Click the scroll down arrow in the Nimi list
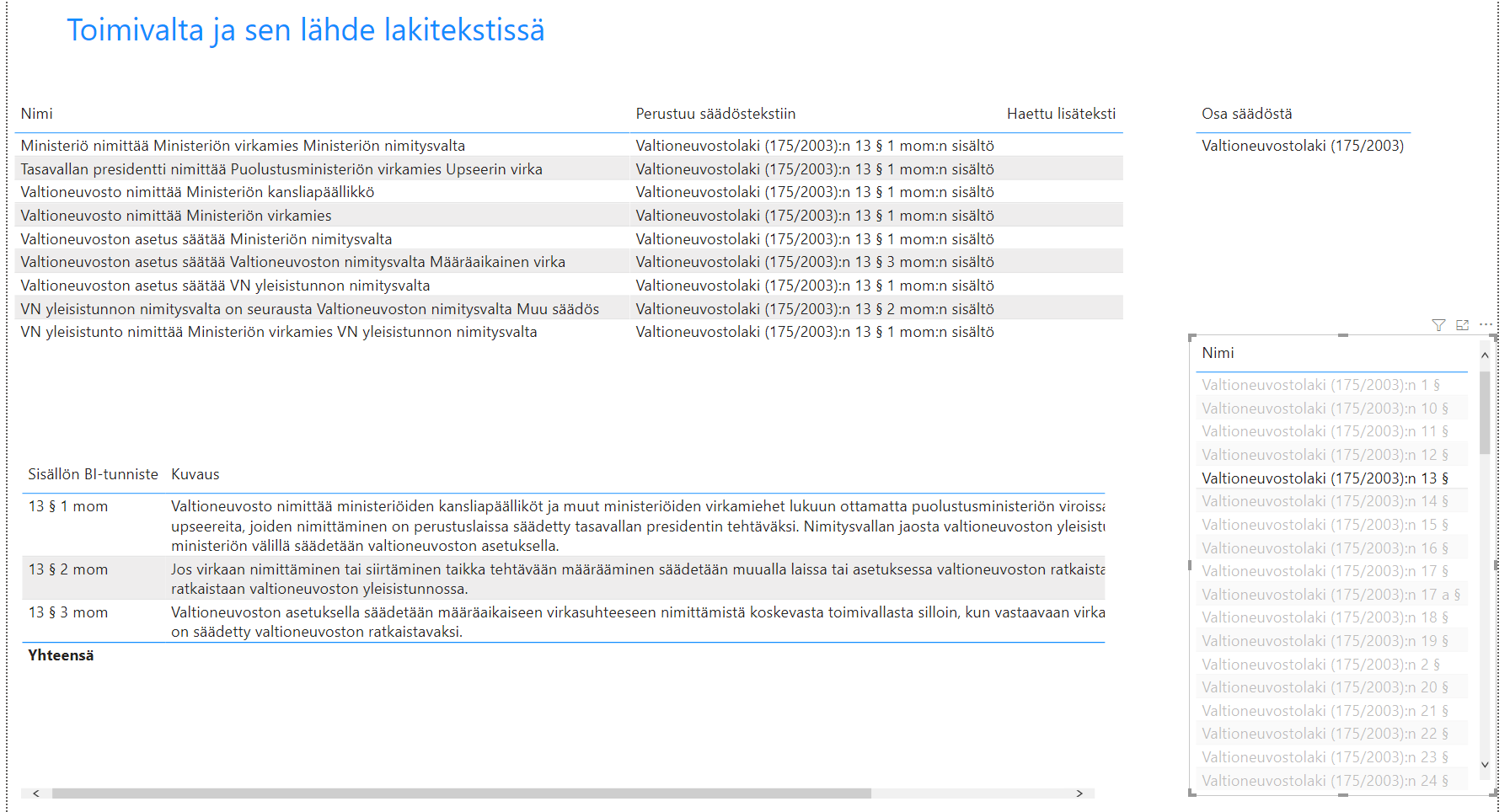This screenshot has height=812, width=1510. pos(1485,765)
